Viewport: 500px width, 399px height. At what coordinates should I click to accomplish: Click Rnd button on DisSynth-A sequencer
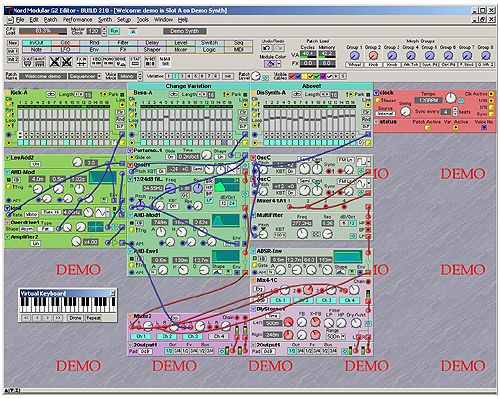(366, 119)
